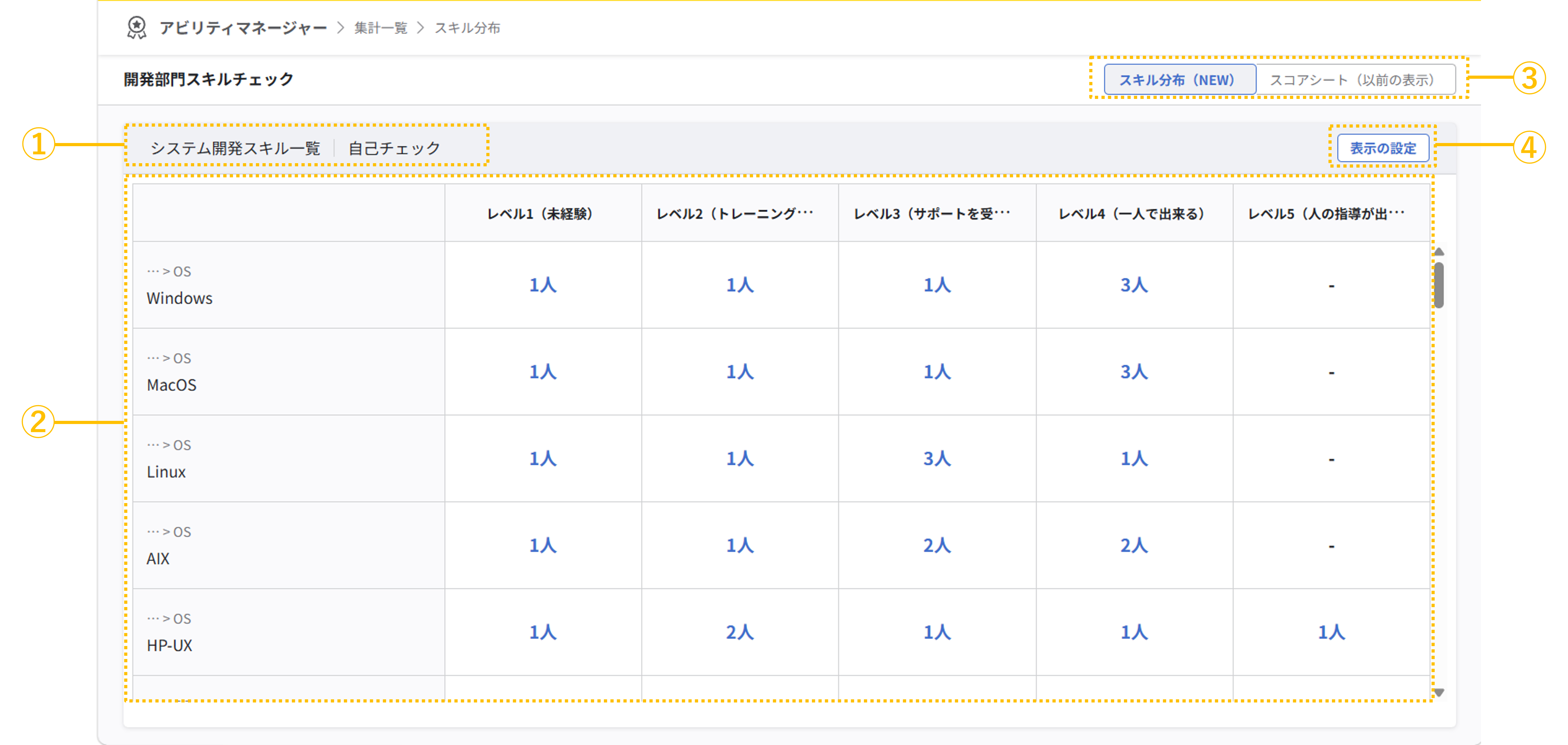Click the …> OS path above Linux
This screenshot has height=745, width=1568.
[169, 445]
